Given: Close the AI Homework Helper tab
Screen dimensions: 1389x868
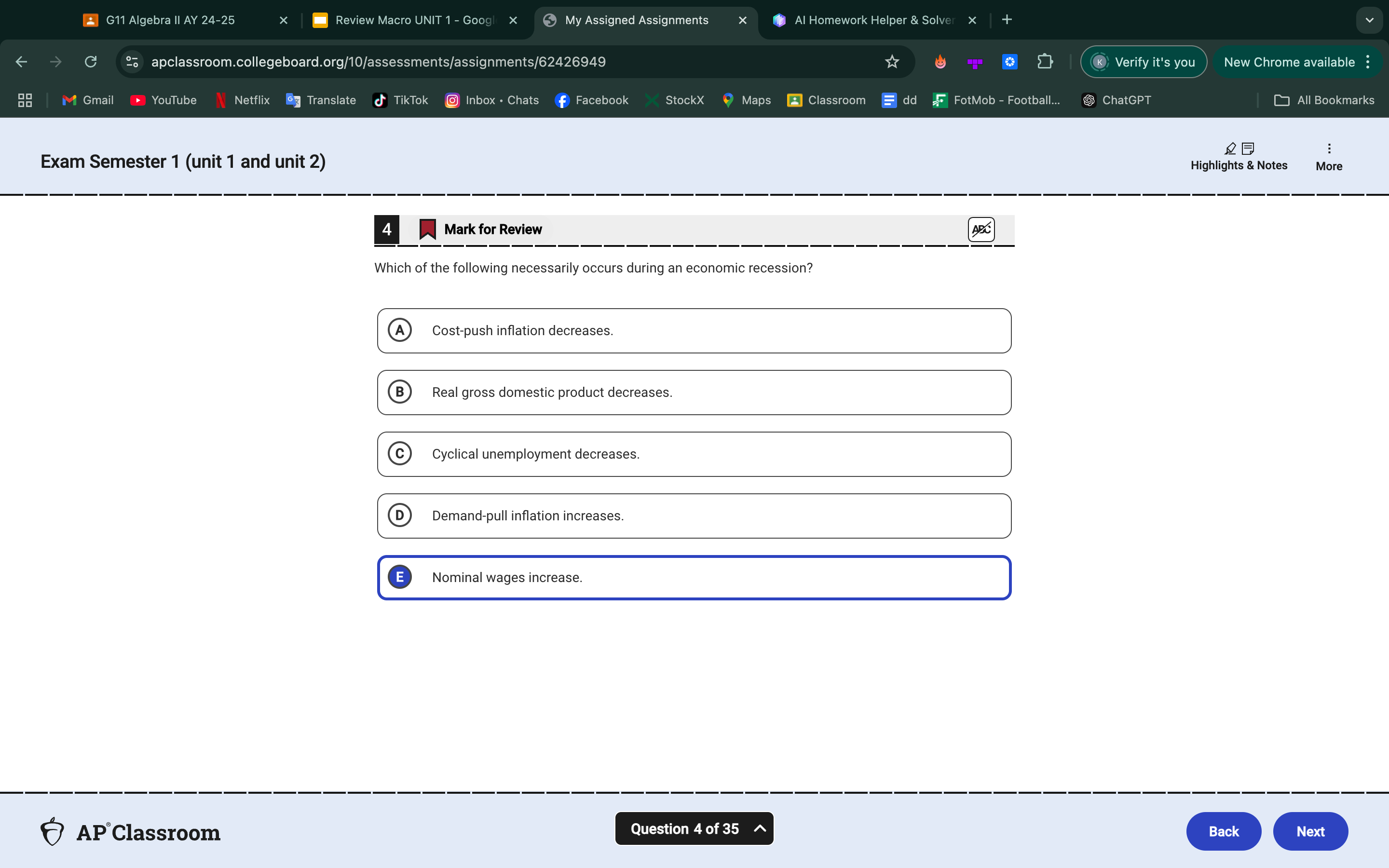Looking at the screenshot, I should [972, 20].
